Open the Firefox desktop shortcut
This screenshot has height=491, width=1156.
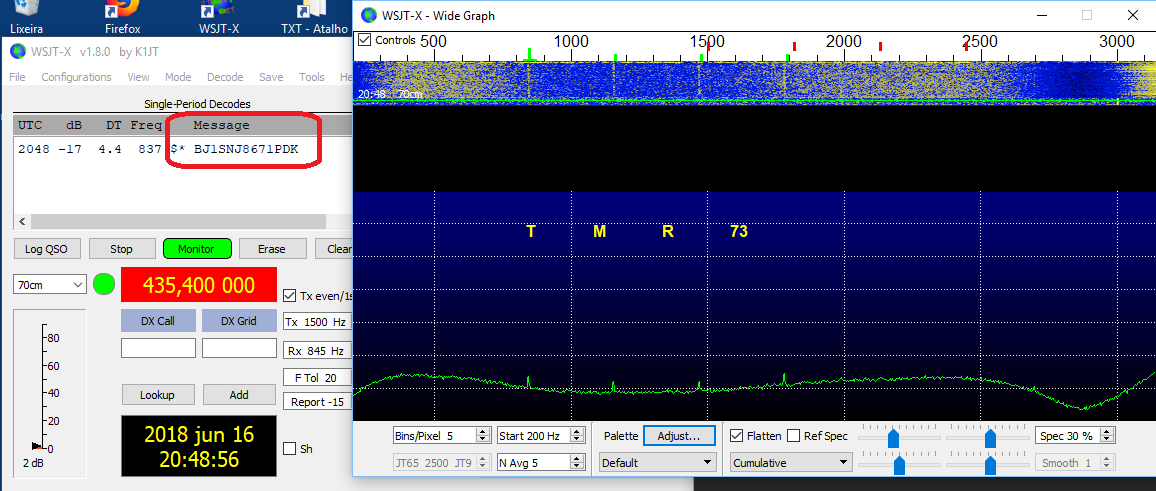(x=122, y=12)
